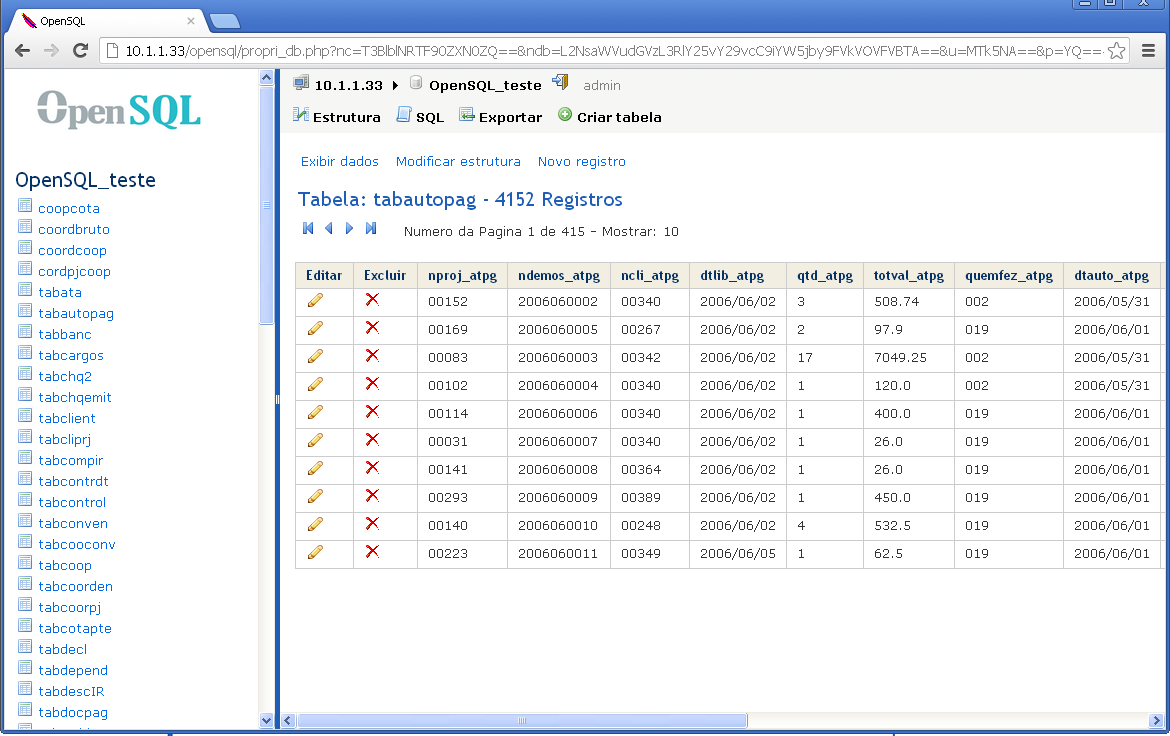Jump to the last page of records
Image resolution: width=1170 pixels, height=736 pixels.
point(371,228)
